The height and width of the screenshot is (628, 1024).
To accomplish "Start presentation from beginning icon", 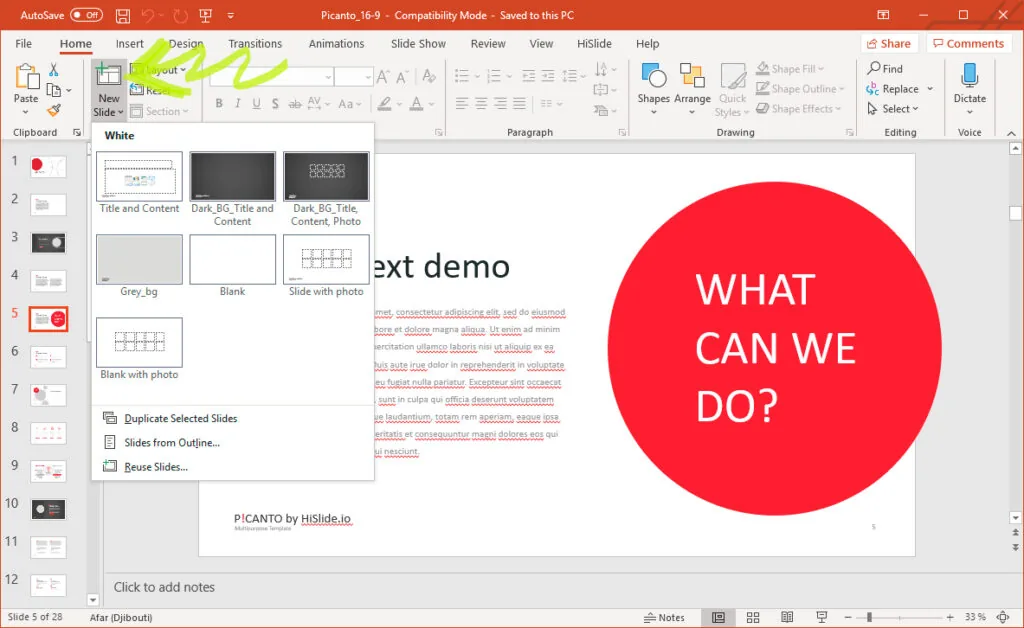I will pyautogui.click(x=205, y=15).
